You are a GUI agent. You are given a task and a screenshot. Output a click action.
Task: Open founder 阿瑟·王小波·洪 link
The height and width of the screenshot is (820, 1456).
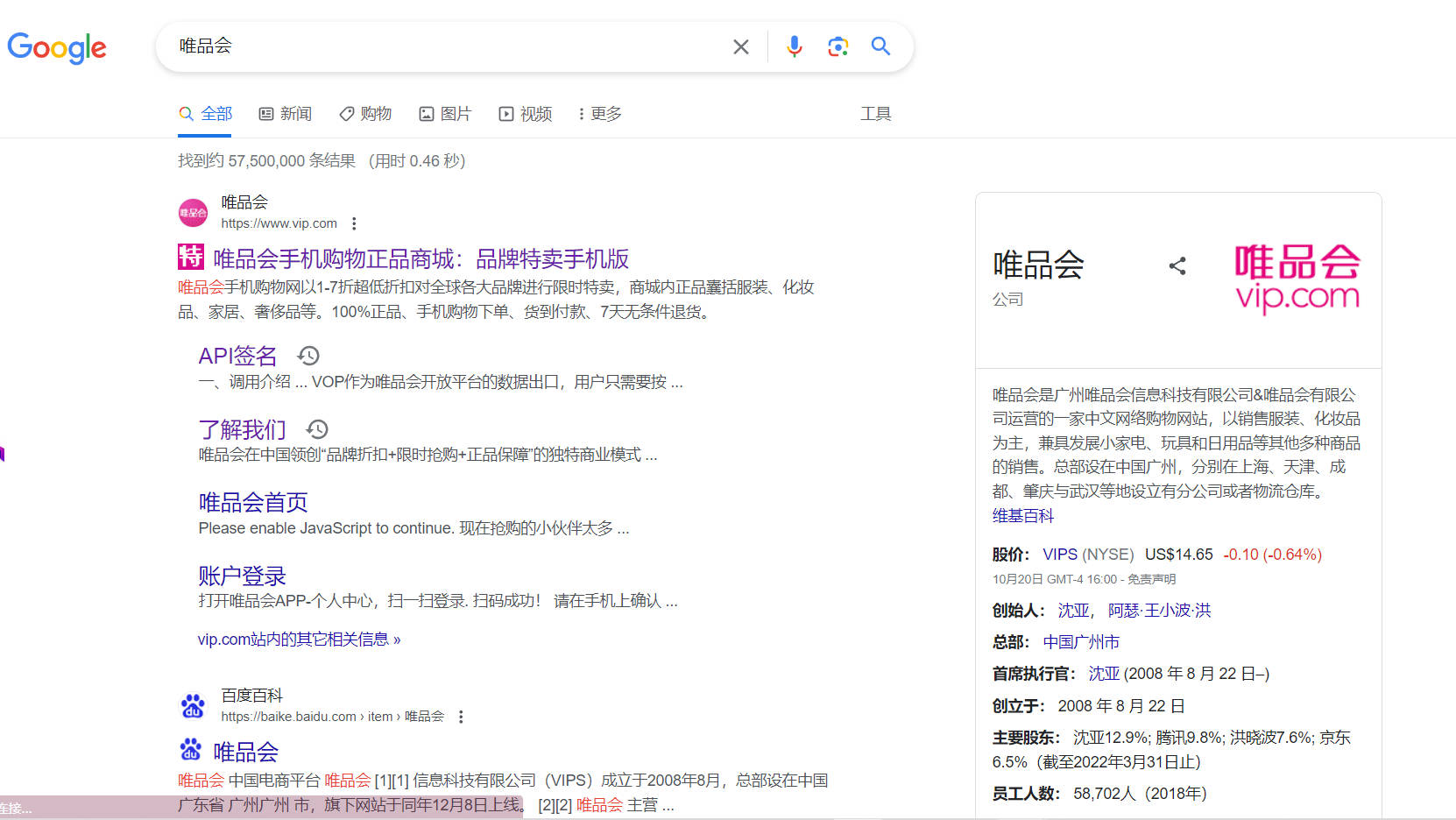click(x=1159, y=611)
